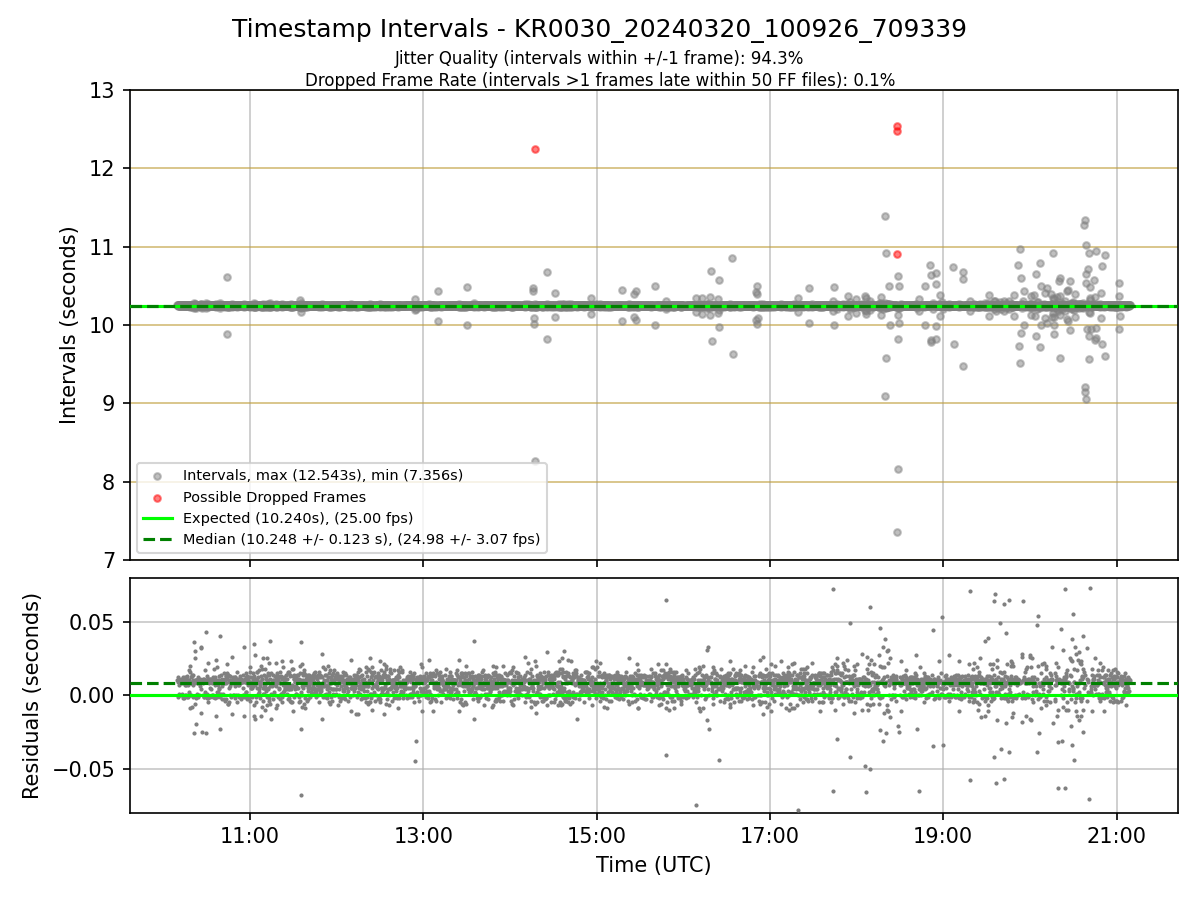
Task: Click the 'Residuals (seconds)' y-axis label
Action: 32,696
